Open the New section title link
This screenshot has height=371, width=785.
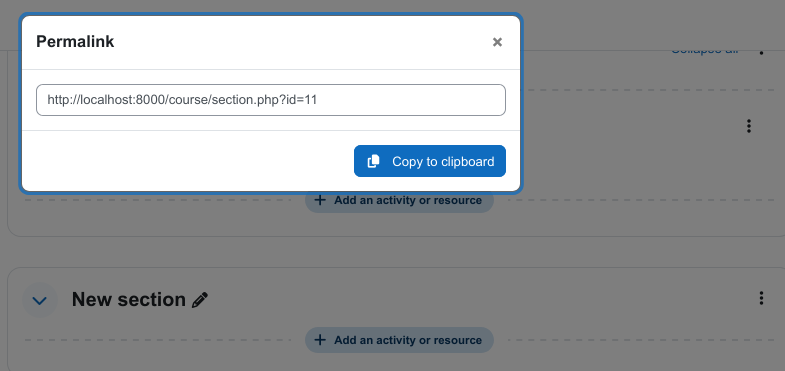[x=129, y=299]
